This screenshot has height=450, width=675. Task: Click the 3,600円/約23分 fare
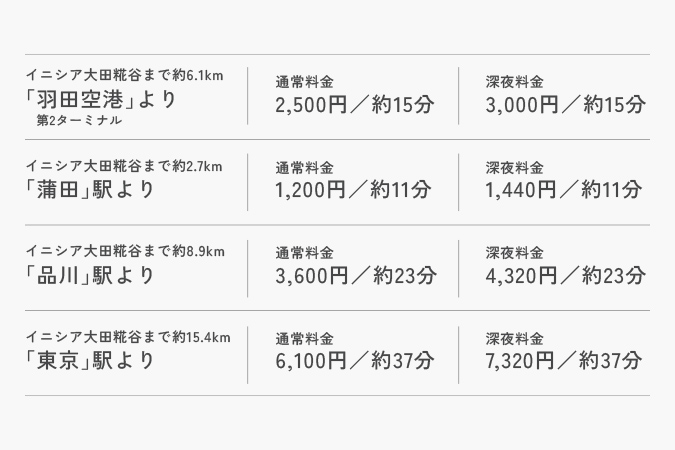[355, 275]
